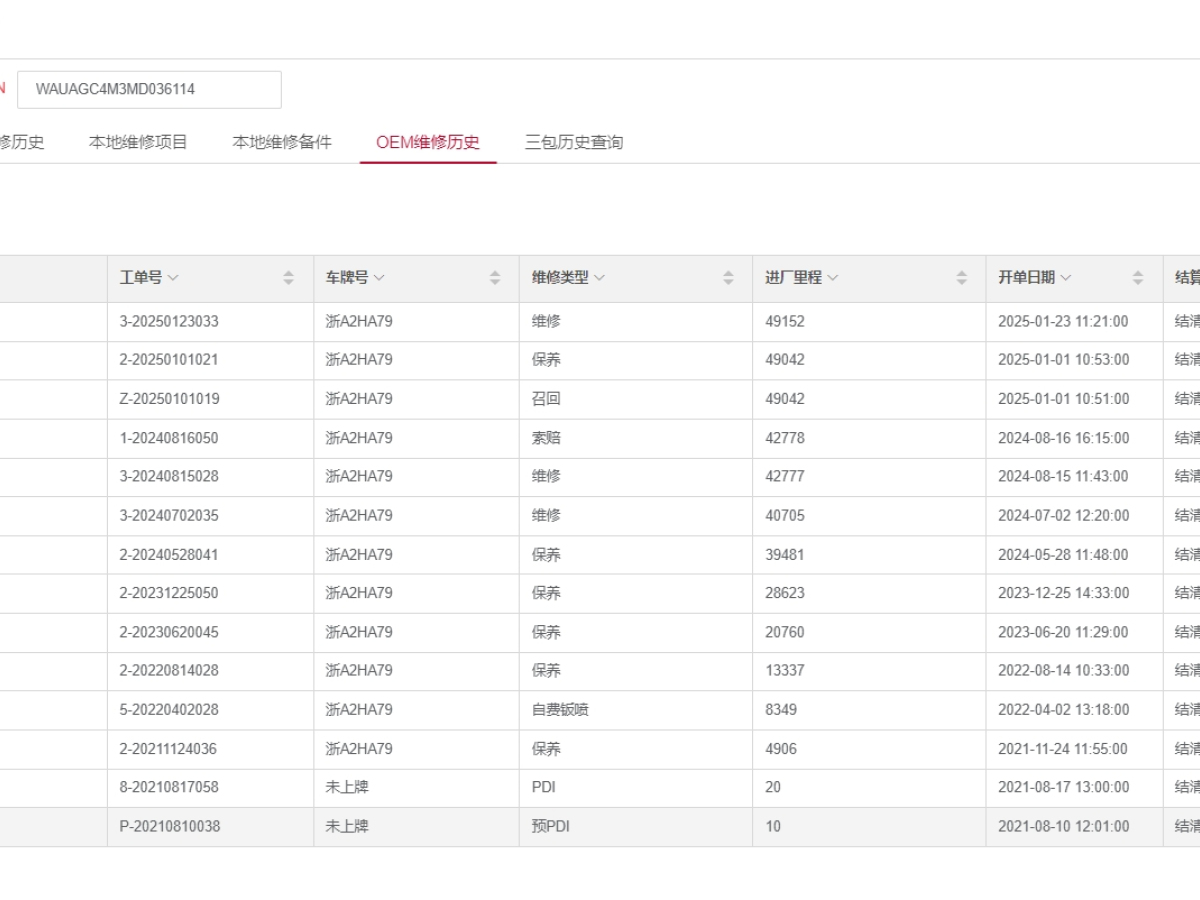Click date 2022-04-02 13:18:00
The image size is (1200, 900).
point(1063,709)
